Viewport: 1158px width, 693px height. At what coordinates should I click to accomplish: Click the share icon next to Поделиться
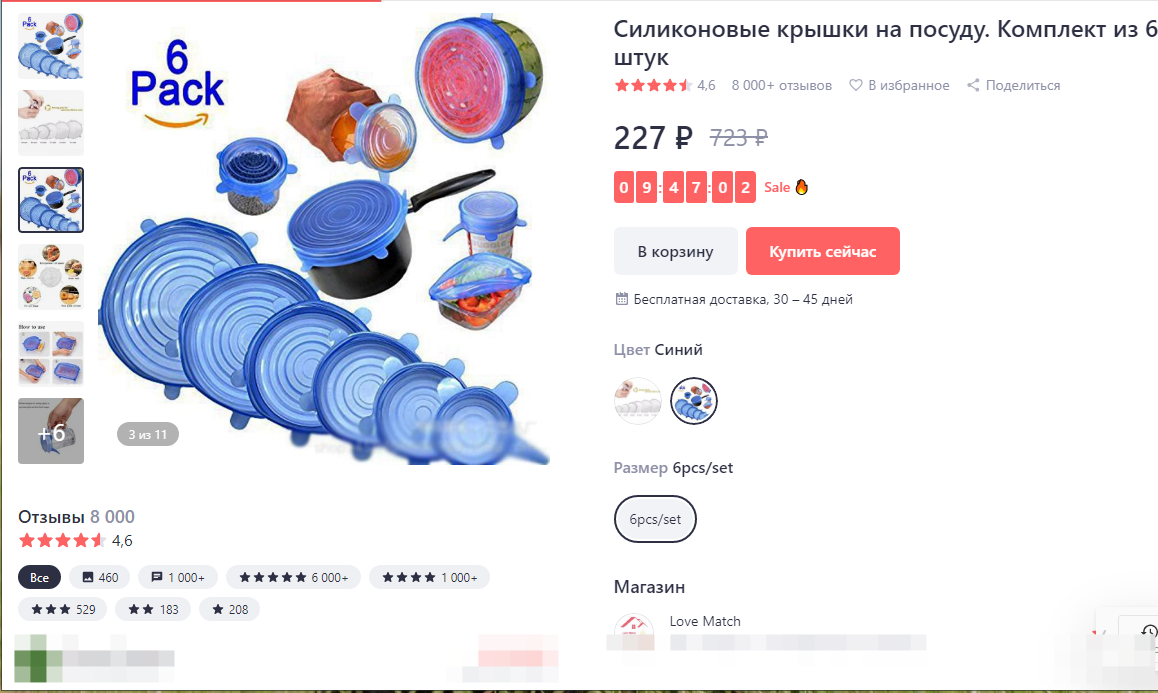click(x=973, y=85)
